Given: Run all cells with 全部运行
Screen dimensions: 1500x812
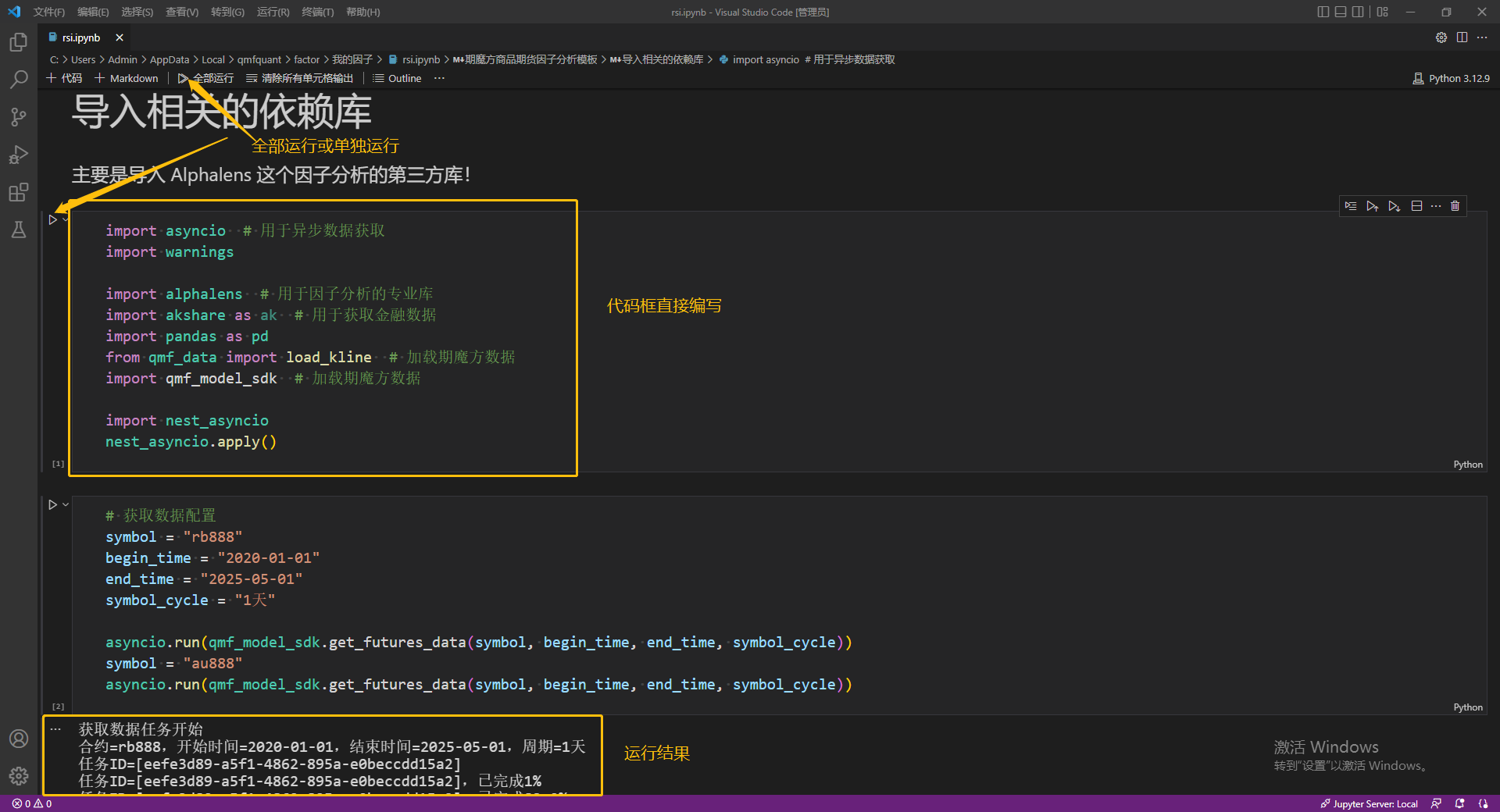Looking at the screenshot, I should coord(205,78).
